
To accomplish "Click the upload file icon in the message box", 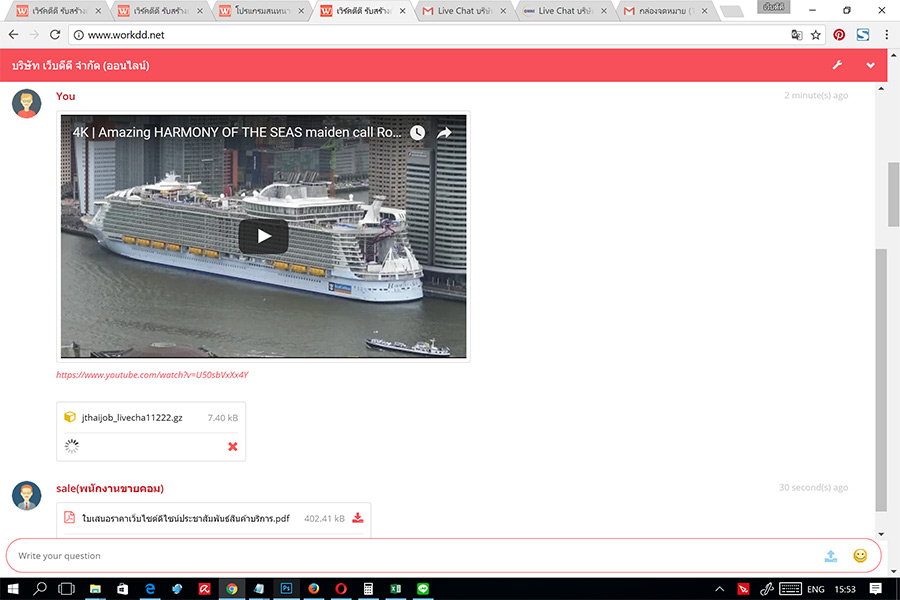I will pos(831,556).
